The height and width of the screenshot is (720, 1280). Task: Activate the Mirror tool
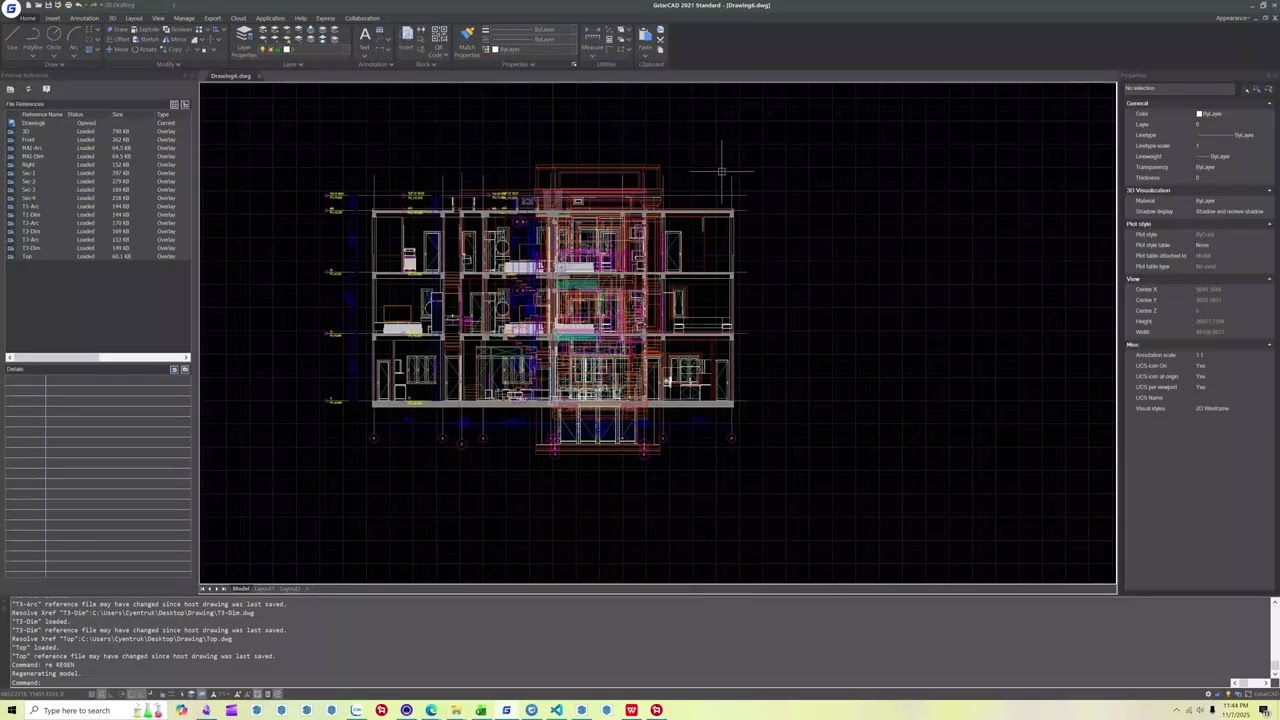[x=177, y=39]
